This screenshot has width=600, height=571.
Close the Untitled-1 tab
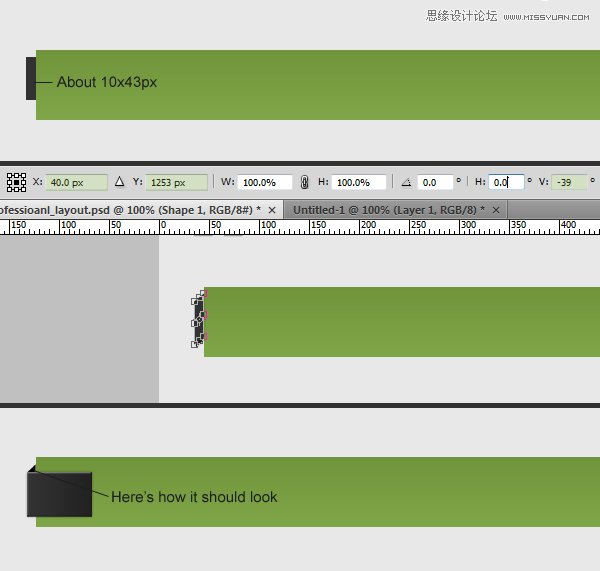[496, 210]
